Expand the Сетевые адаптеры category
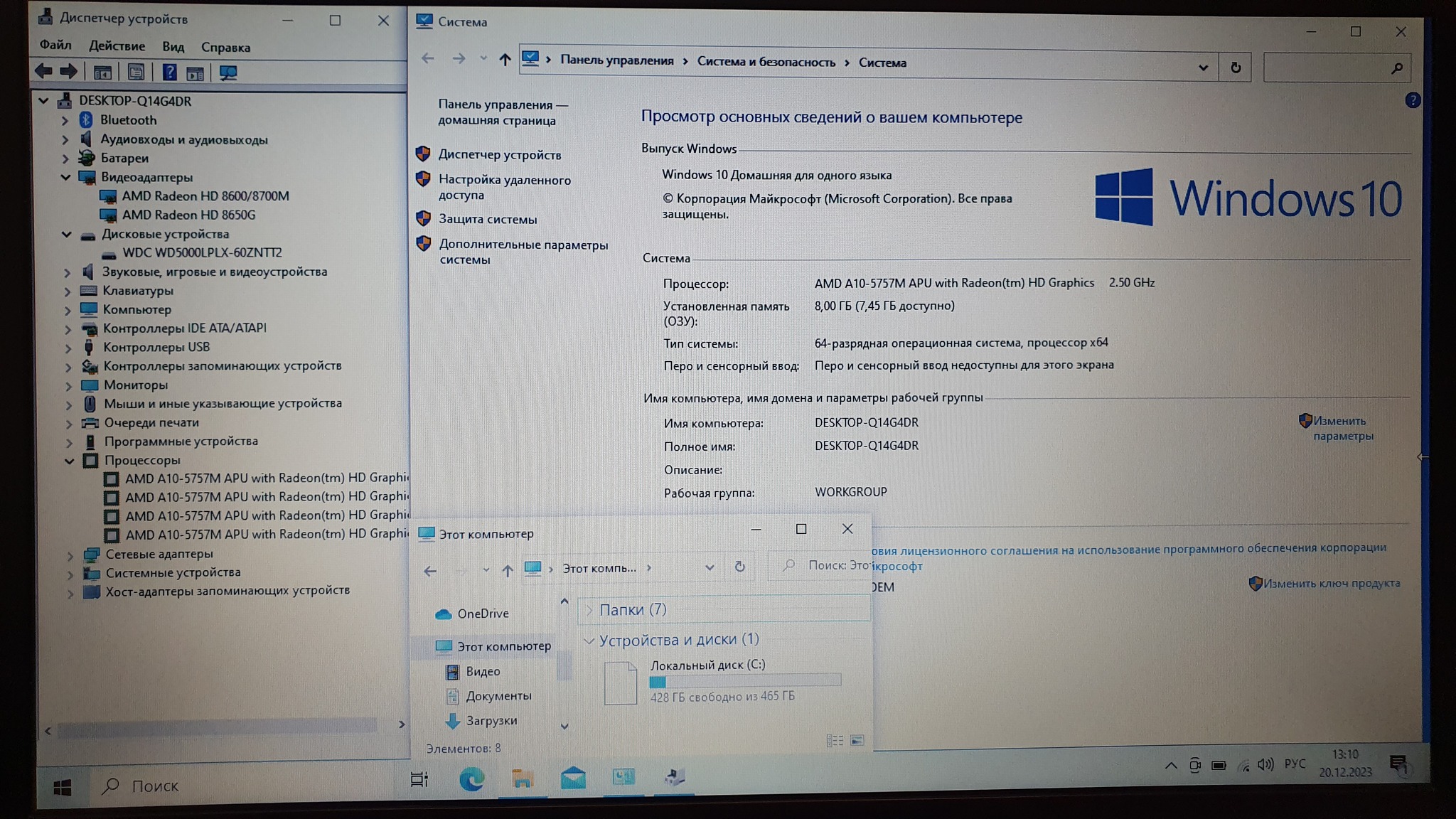 tap(70, 555)
